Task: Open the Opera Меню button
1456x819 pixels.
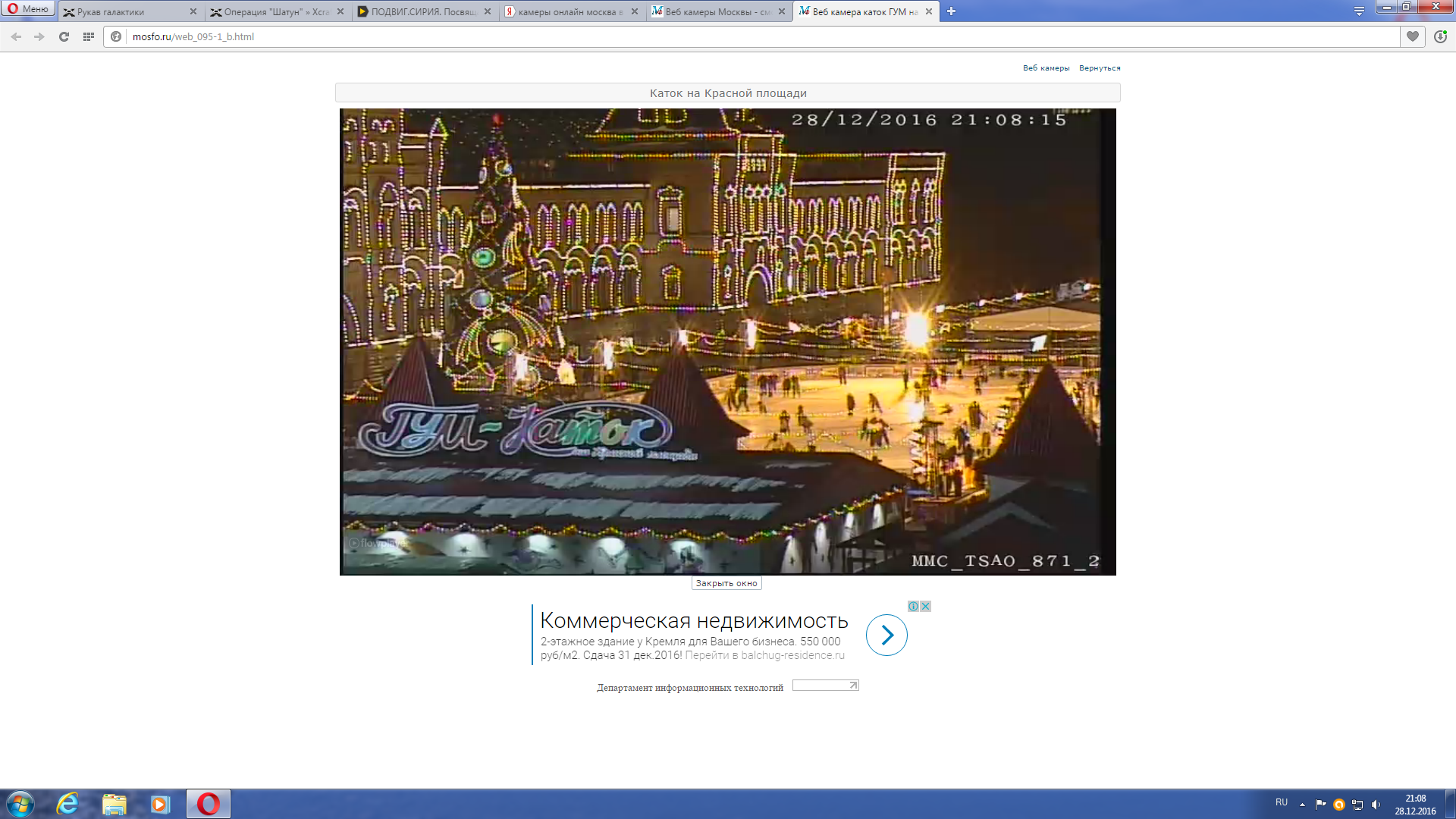Action: 28,9
